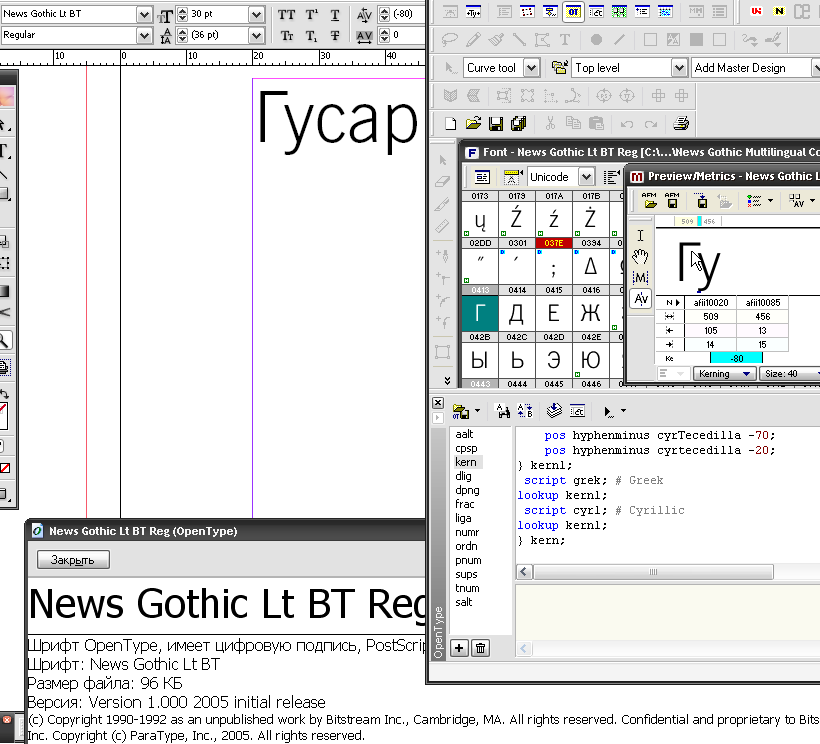Select the frac feature in OpenType list
The image size is (820, 744).
[x=465, y=504]
